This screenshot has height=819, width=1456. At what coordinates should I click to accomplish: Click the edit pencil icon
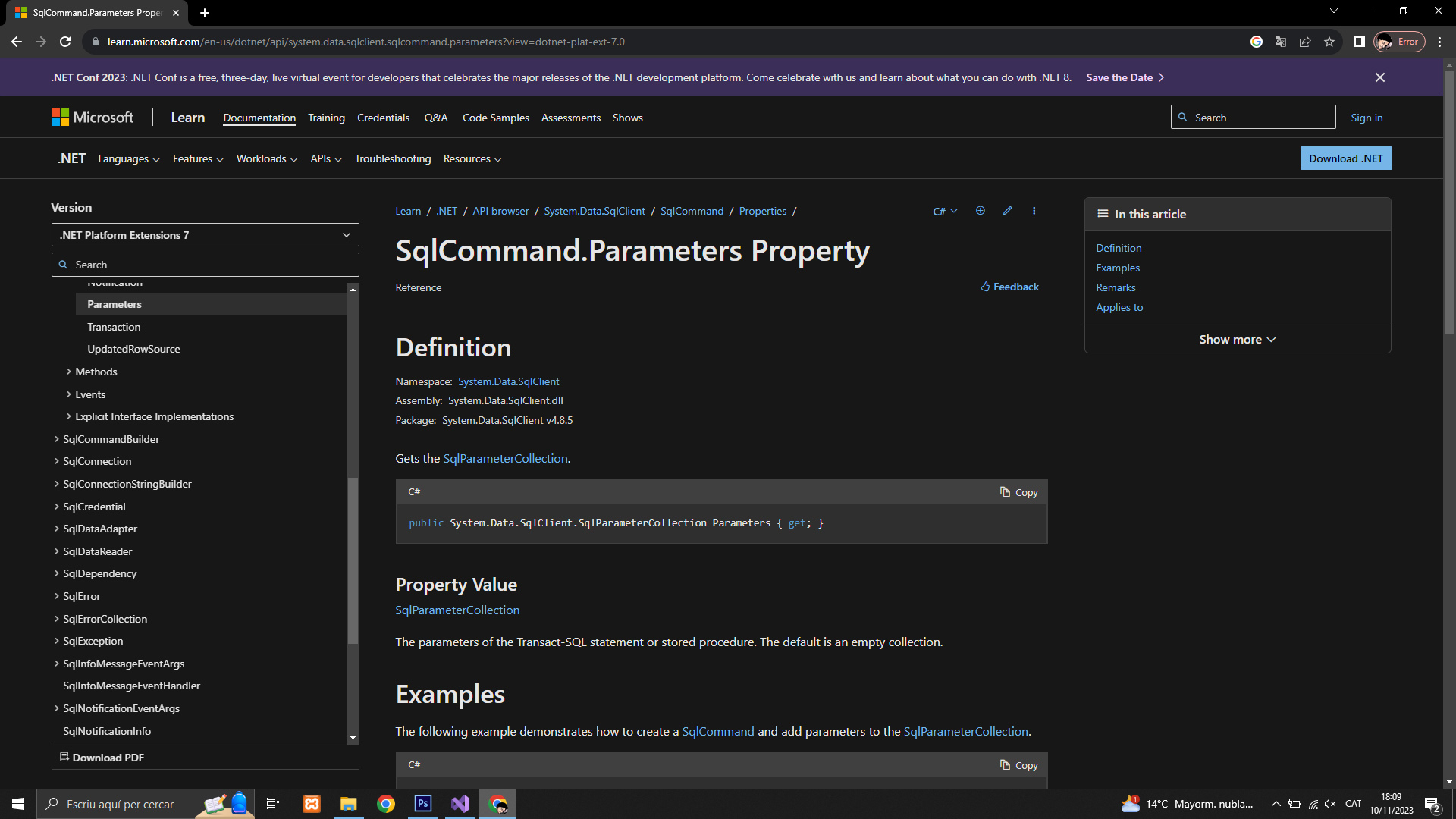(x=1007, y=211)
